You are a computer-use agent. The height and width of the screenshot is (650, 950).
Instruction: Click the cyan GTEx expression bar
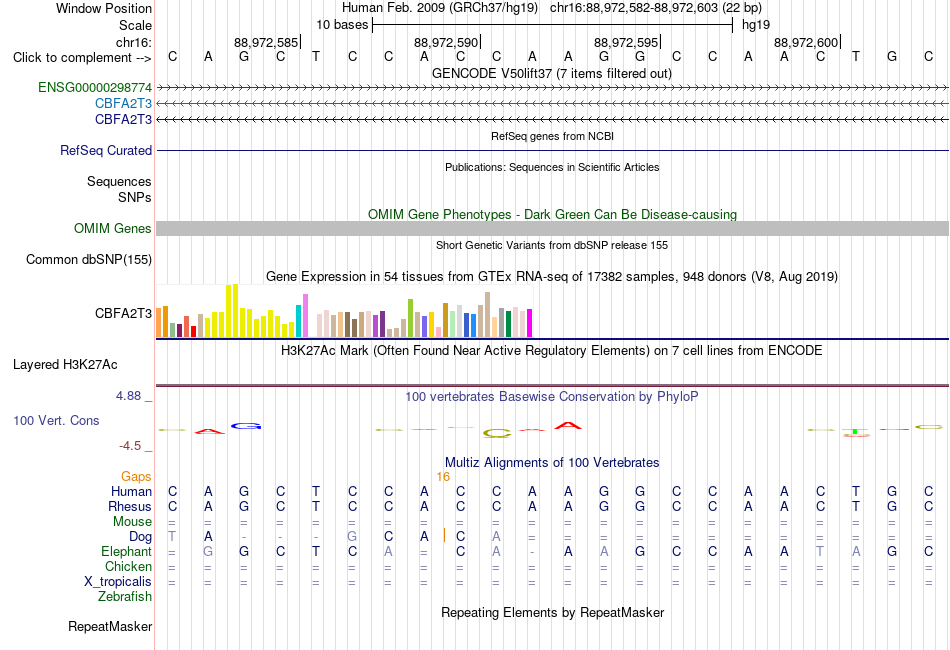point(299,321)
